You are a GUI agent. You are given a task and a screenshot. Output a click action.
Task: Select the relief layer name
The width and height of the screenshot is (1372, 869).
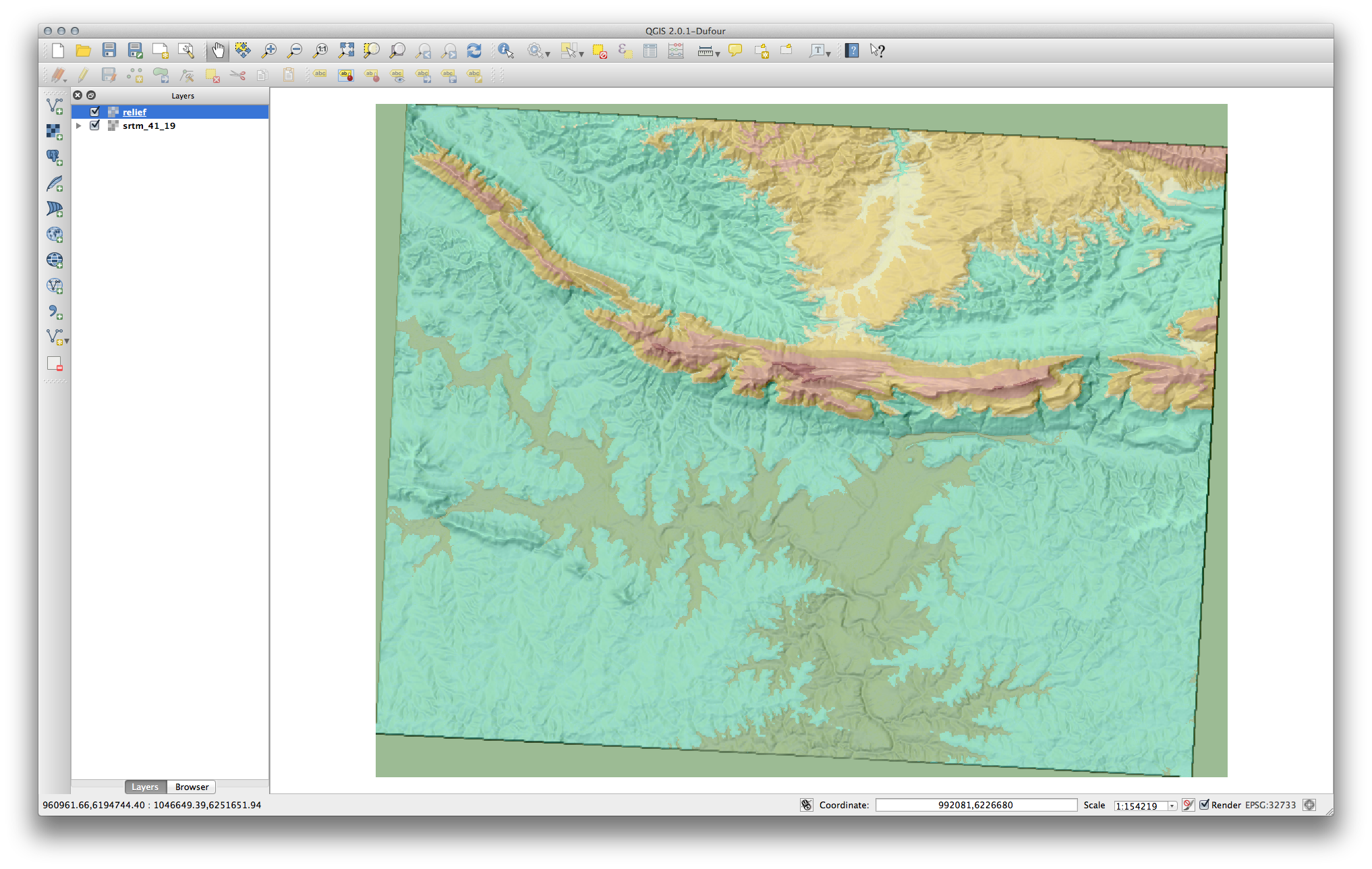click(x=134, y=112)
